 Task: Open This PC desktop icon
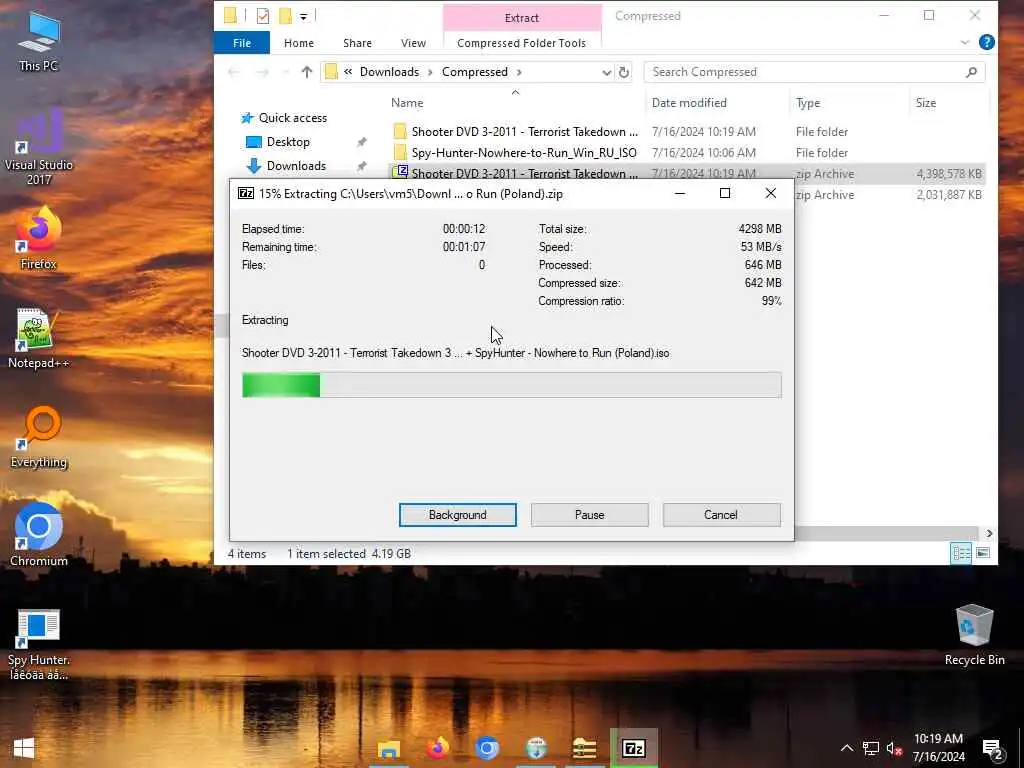(39, 41)
